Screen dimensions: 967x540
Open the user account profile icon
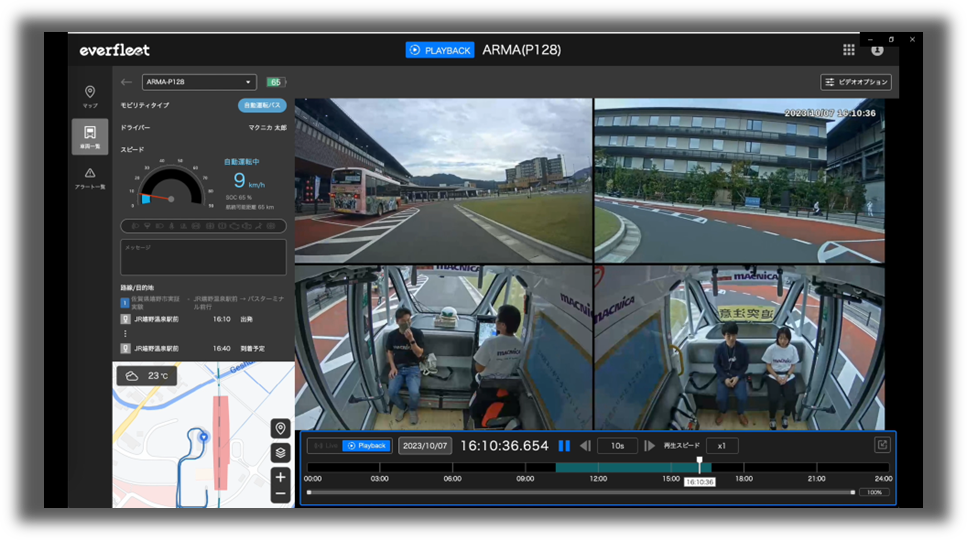[877, 50]
